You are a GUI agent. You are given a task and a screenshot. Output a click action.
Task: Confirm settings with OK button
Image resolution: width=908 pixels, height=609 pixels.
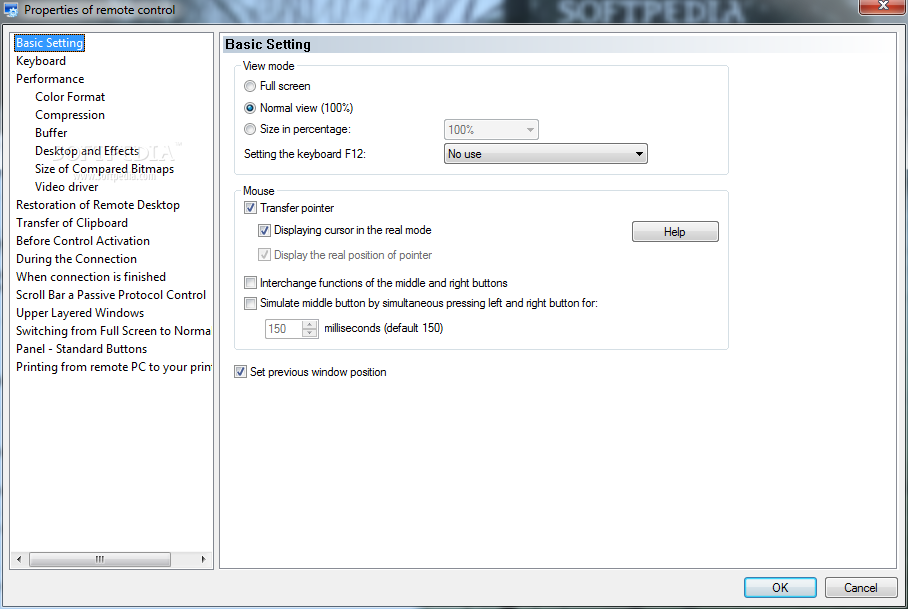(780, 588)
